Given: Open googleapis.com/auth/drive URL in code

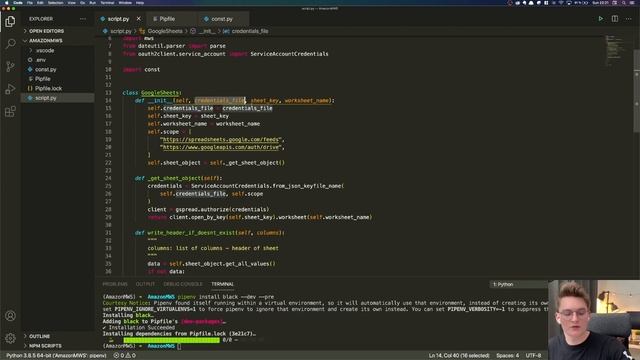Looking at the screenshot, I should 220,147.
